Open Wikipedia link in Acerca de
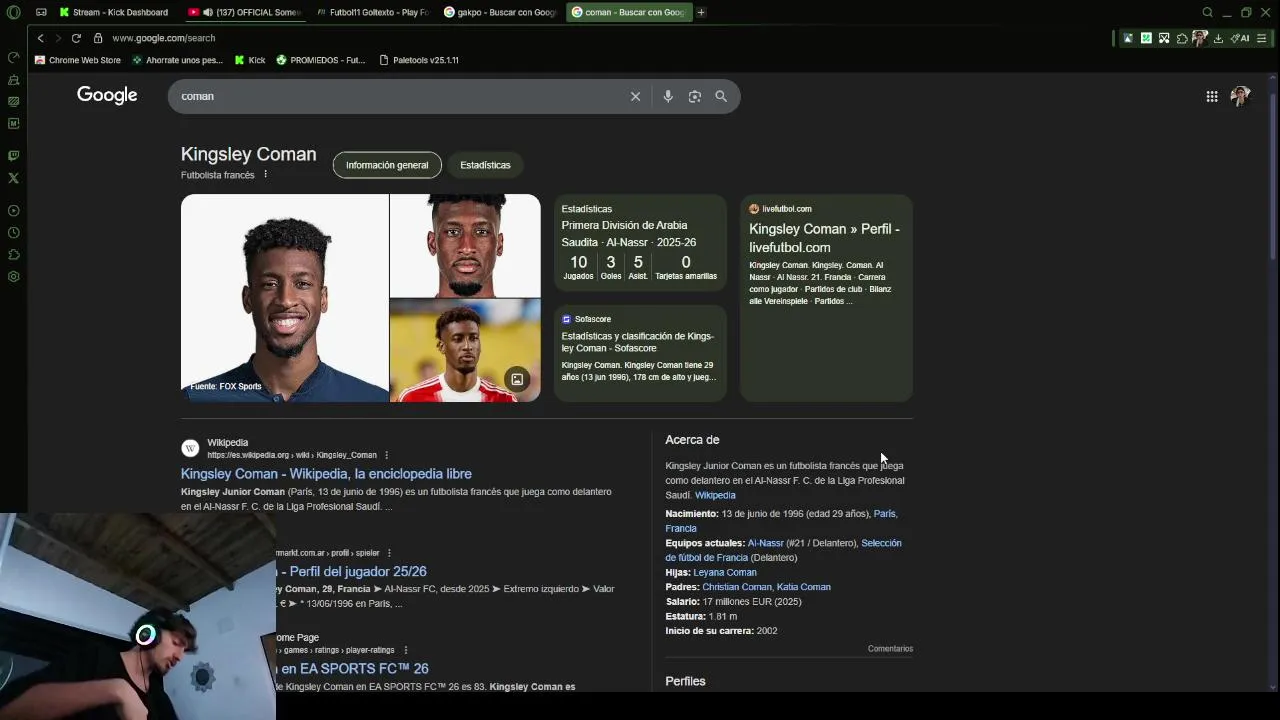Viewport: 1280px width, 720px height. point(715,495)
